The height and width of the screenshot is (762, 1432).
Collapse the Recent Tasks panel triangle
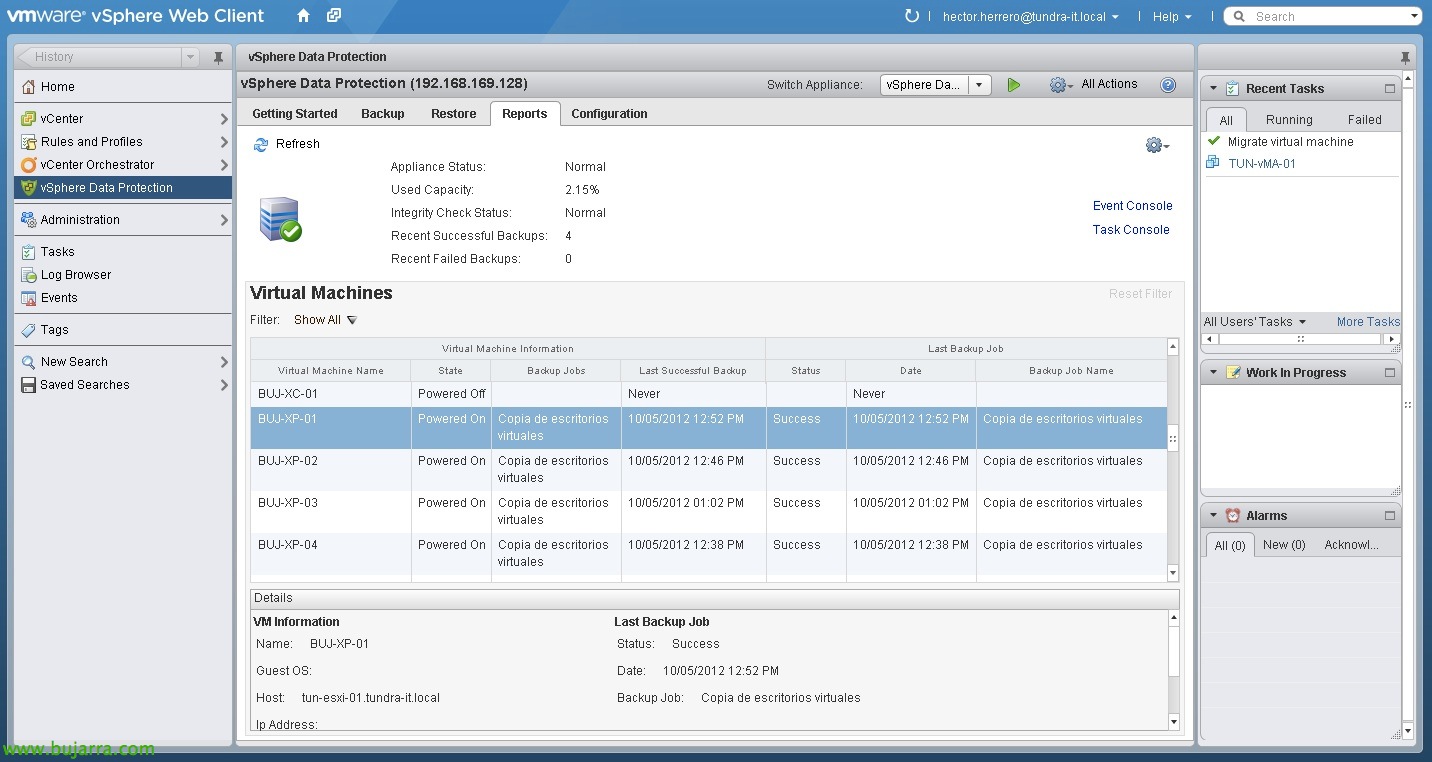tap(1213, 89)
